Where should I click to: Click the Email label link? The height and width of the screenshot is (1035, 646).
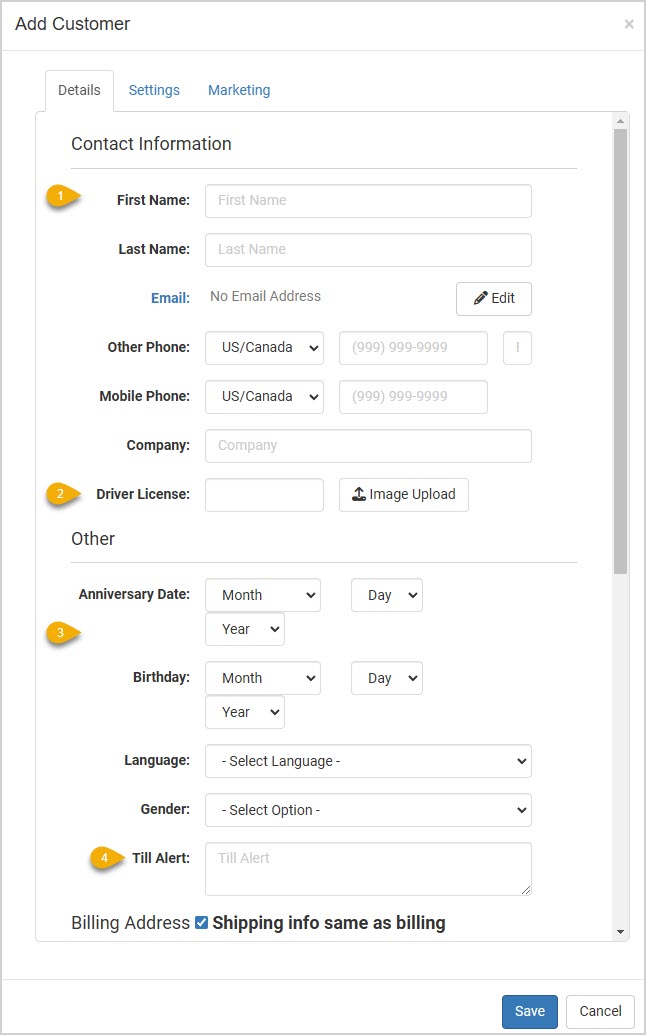170,298
